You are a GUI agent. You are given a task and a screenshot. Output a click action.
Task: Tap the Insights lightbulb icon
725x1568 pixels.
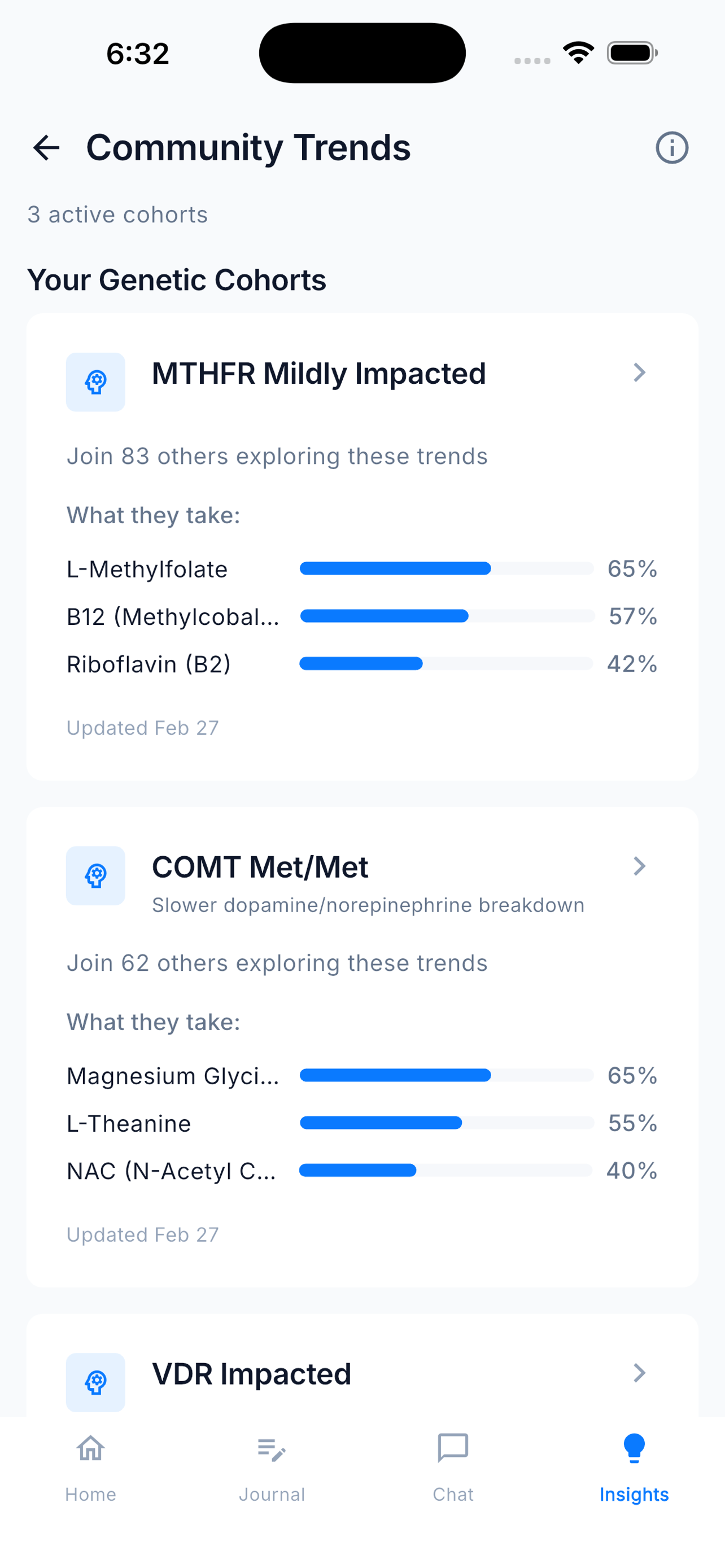[x=634, y=1448]
